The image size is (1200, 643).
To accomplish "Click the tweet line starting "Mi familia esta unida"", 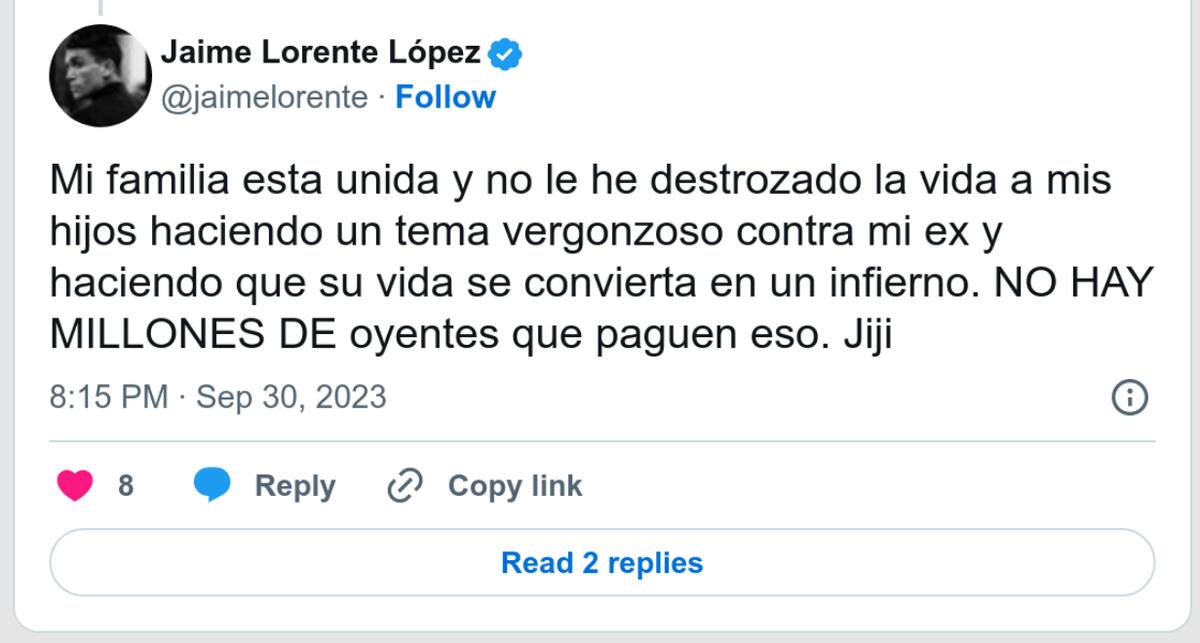I will [x=581, y=185].
